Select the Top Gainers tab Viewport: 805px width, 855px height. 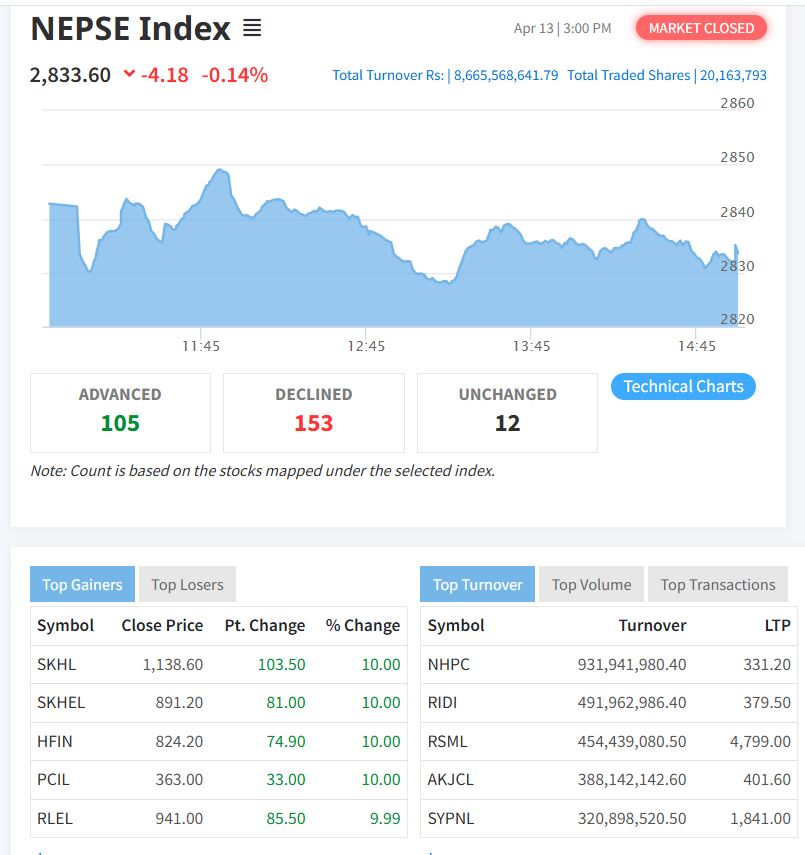pyautogui.click(x=82, y=585)
